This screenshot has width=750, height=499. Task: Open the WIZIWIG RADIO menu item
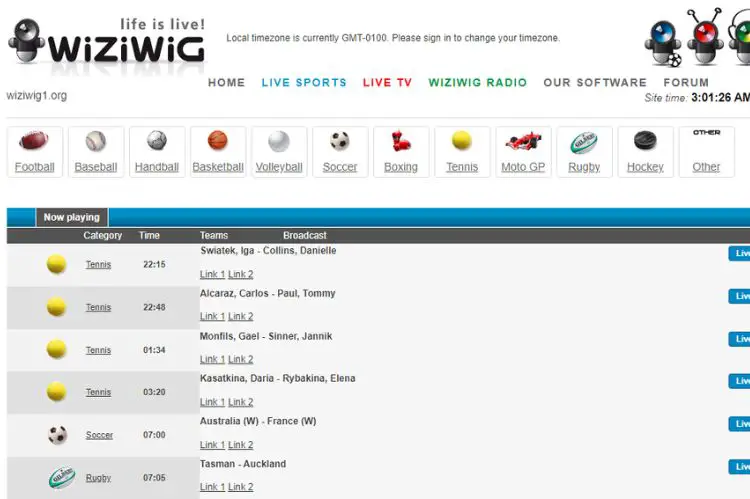[x=477, y=82]
